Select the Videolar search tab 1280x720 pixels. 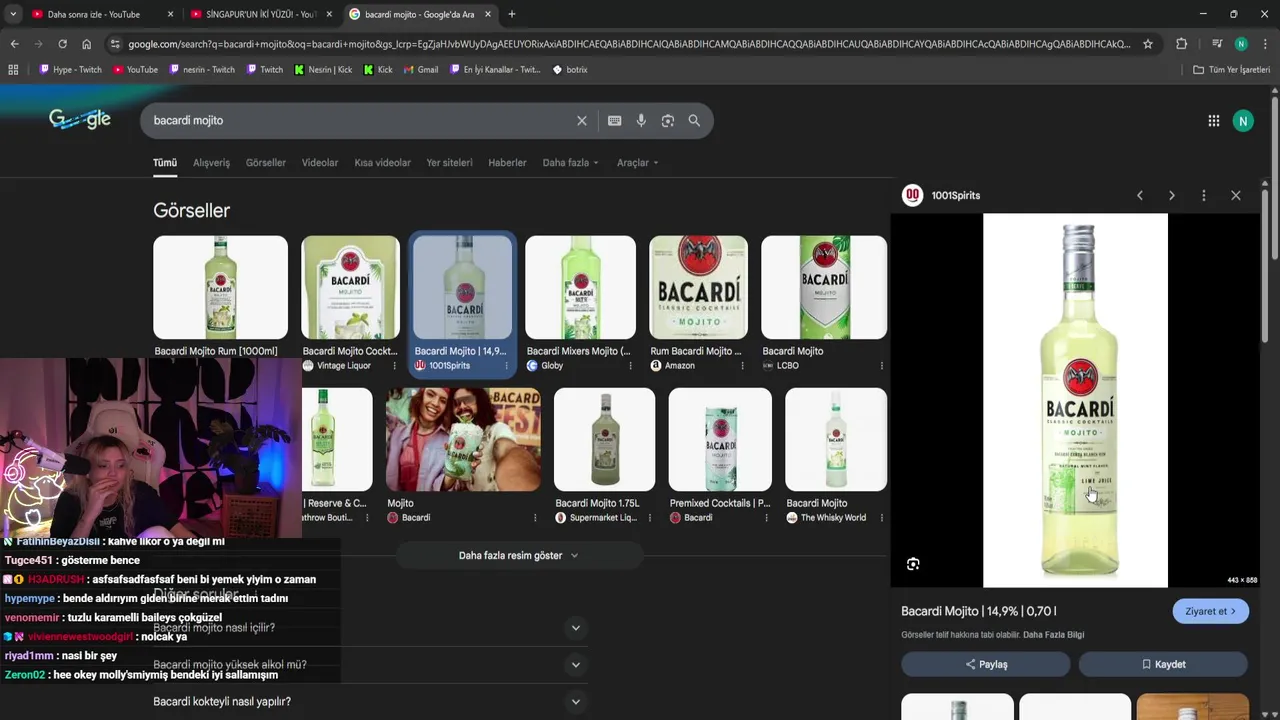click(x=320, y=163)
